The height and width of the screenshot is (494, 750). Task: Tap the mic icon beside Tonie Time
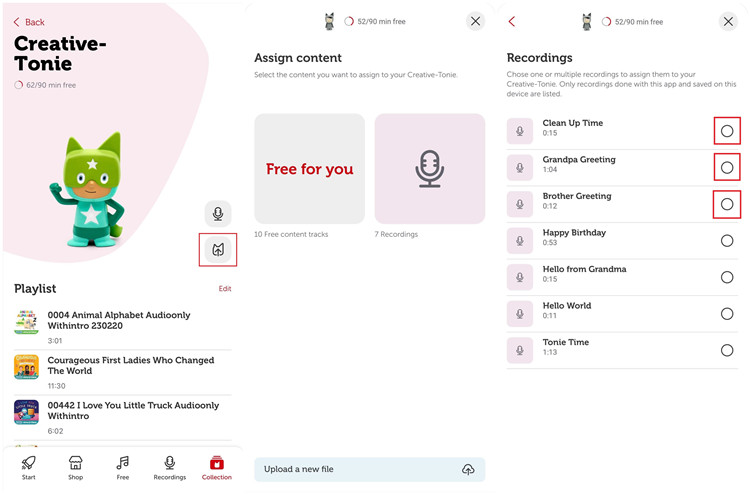[x=520, y=351]
